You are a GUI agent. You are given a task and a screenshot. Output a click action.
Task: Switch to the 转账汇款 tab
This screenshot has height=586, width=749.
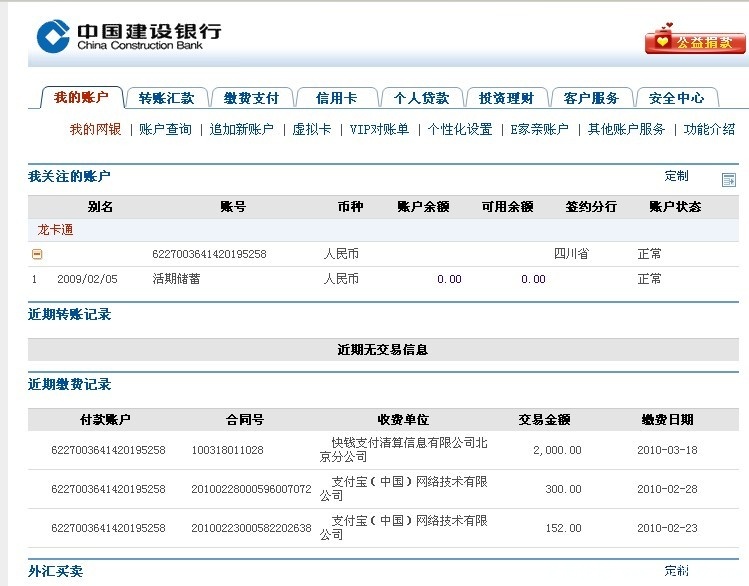click(x=167, y=98)
